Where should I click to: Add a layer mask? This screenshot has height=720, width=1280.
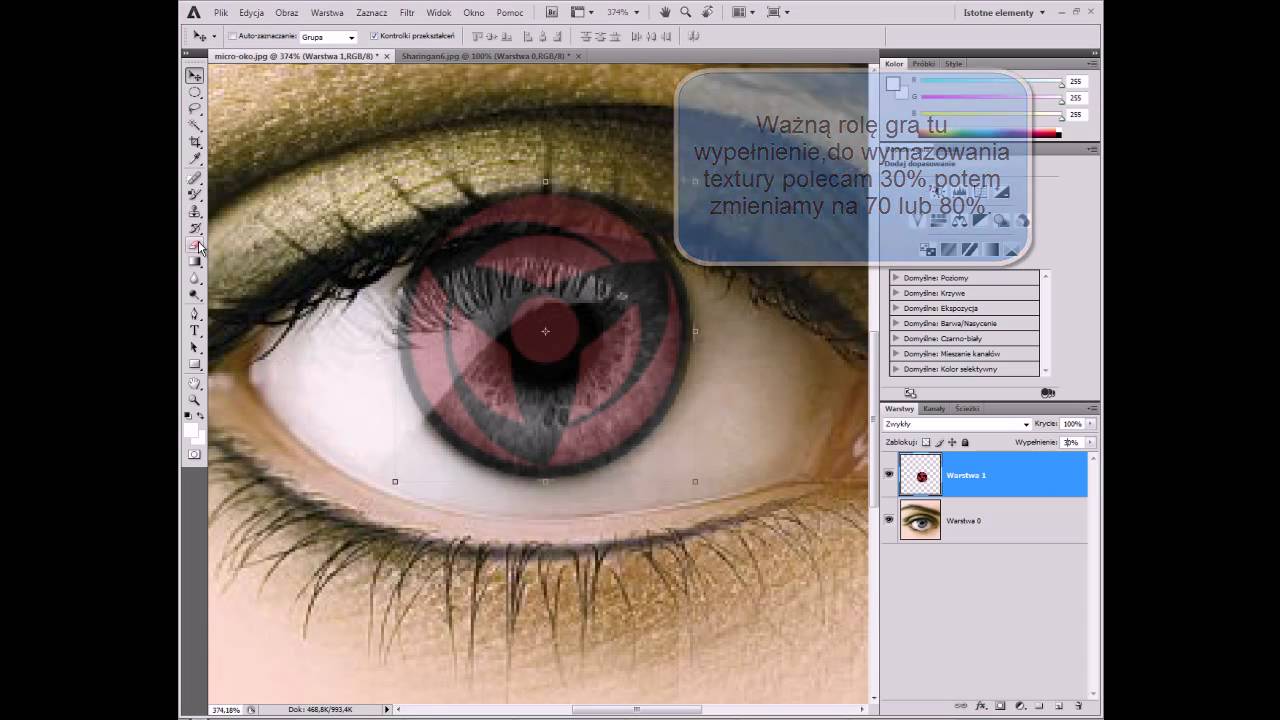point(1000,706)
